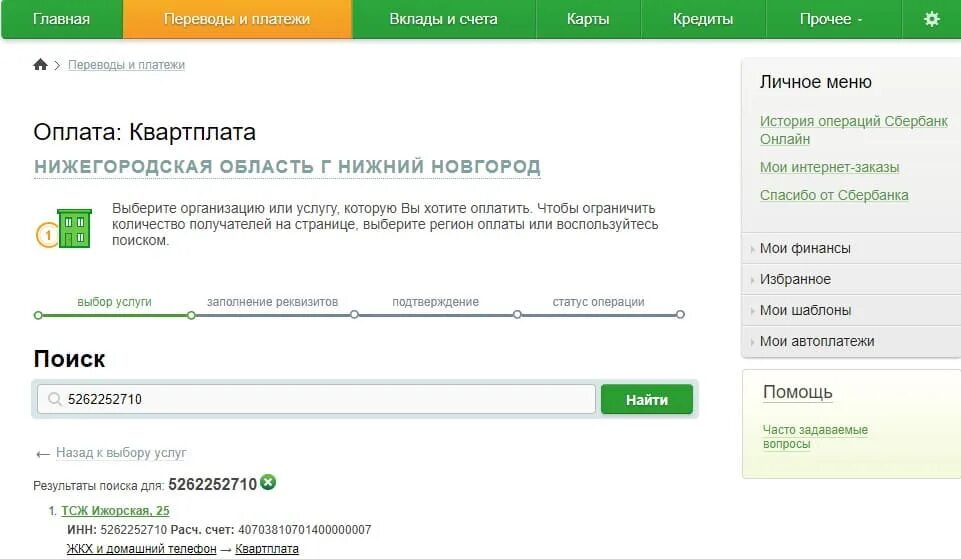Expand Мои автоплатежи section
961x559 pixels.
851,341
